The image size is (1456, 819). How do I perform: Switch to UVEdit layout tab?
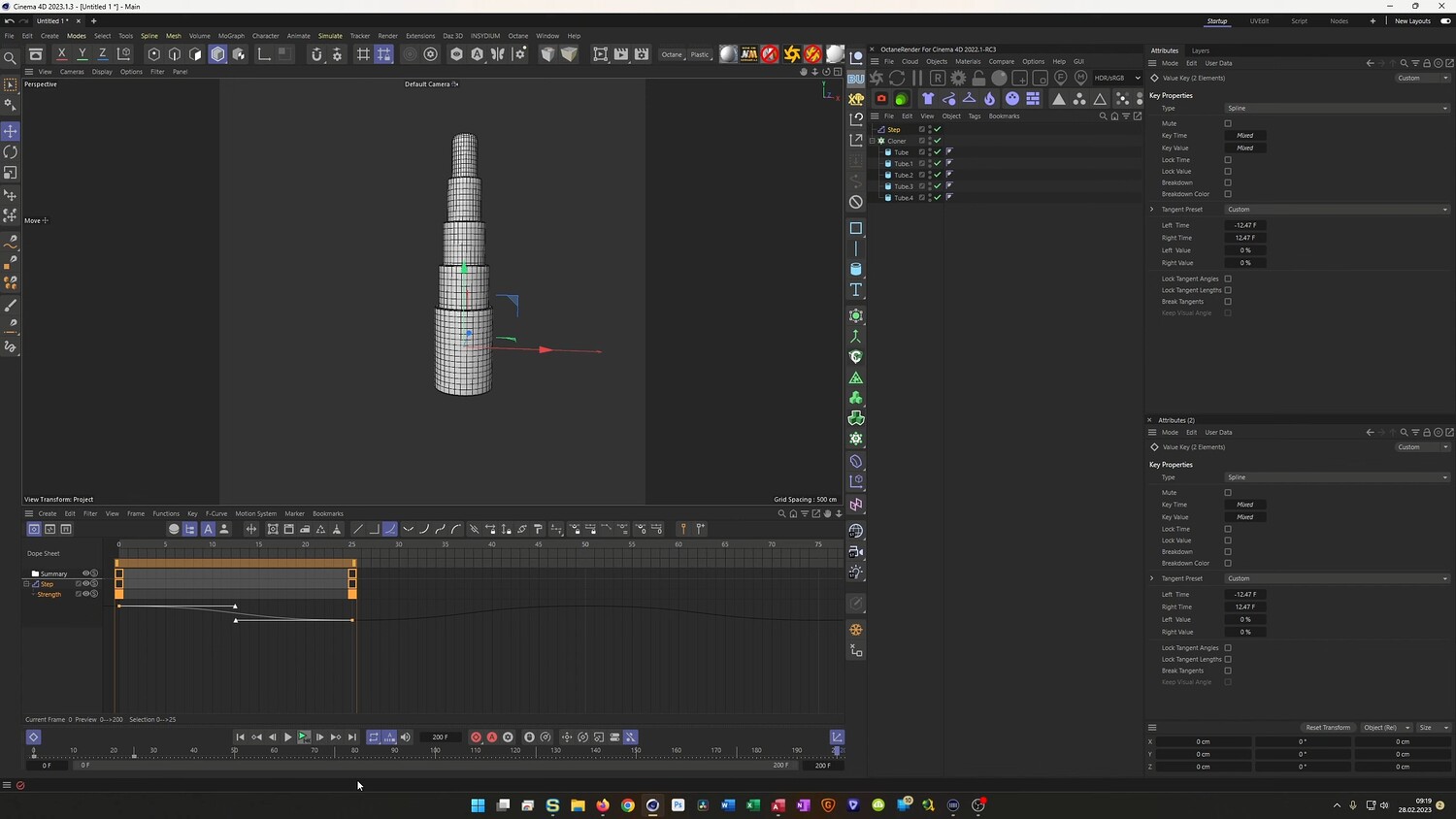(x=1259, y=21)
